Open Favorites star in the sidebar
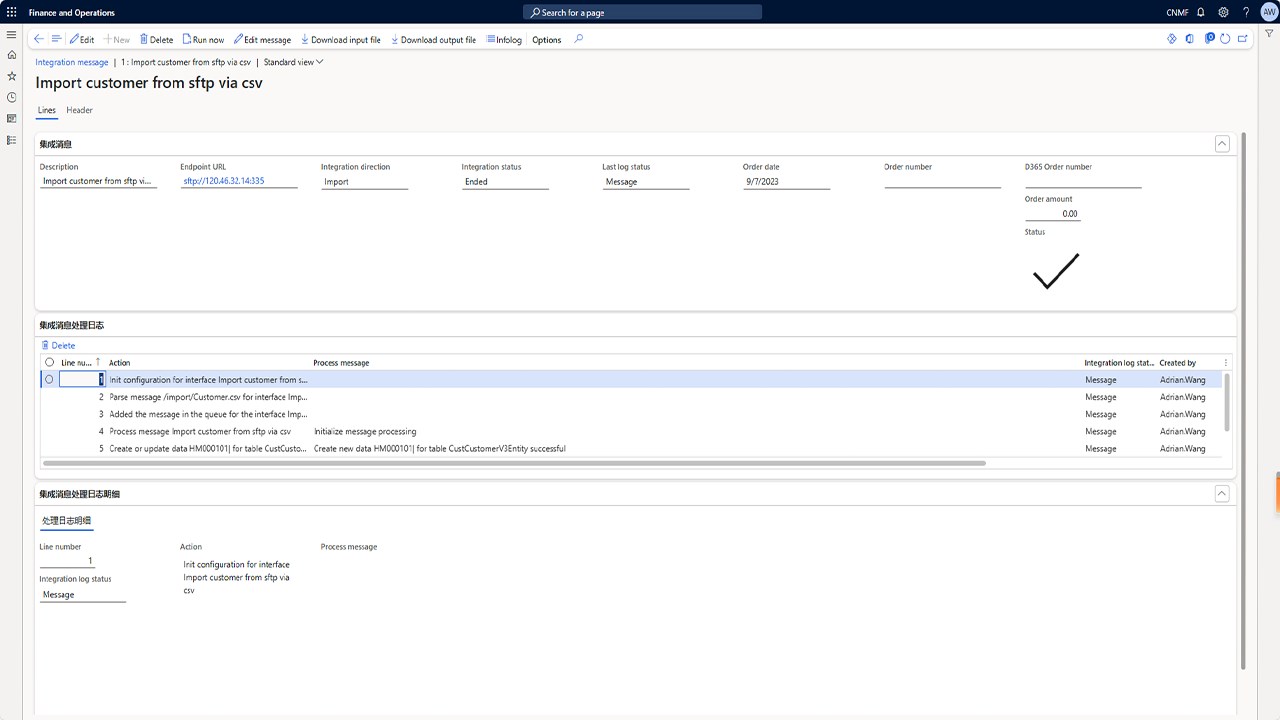The width and height of the screenshot is (1280, 720). tap(11, 76)
